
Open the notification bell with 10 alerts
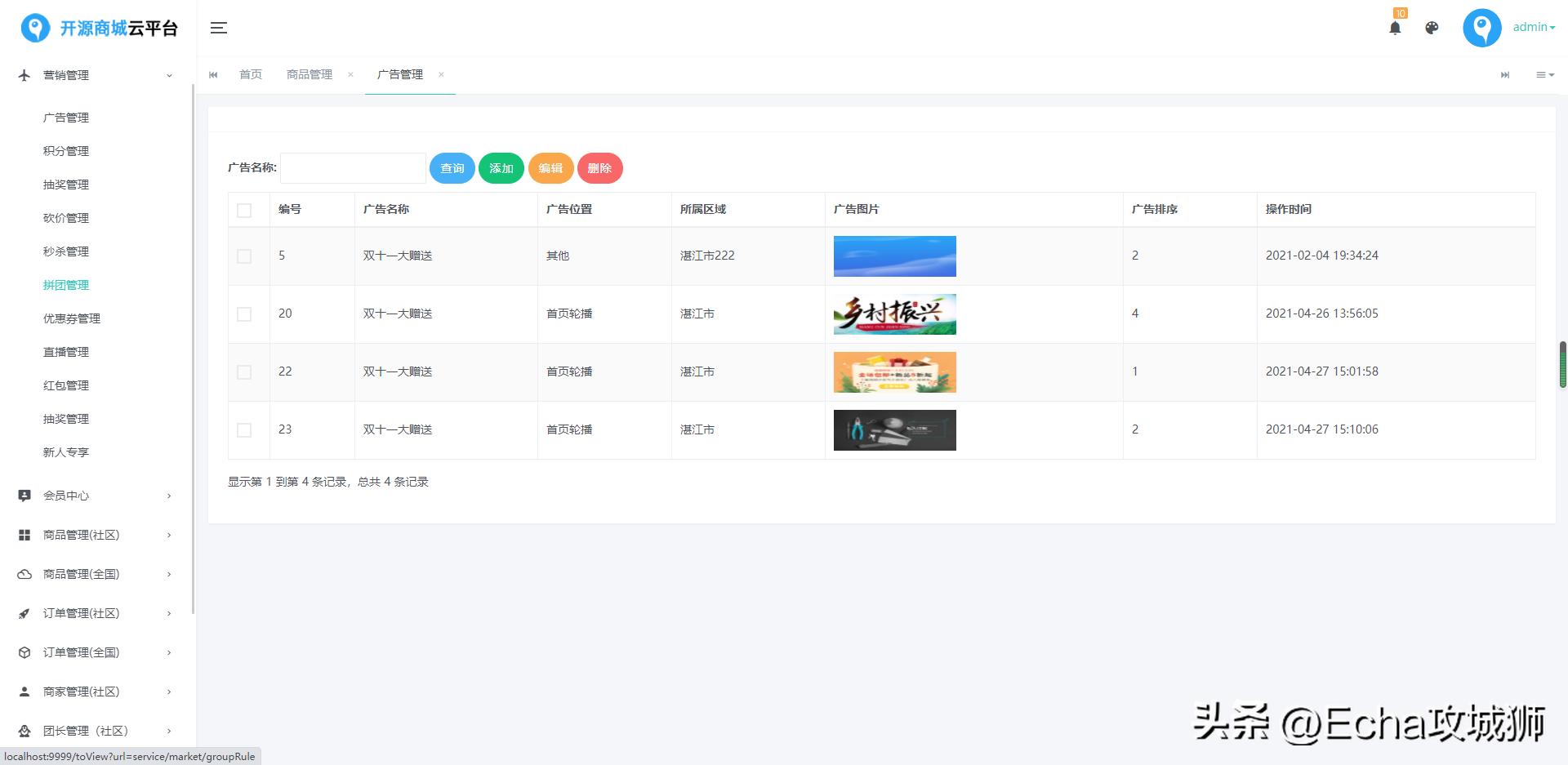tap(1396, 27)
